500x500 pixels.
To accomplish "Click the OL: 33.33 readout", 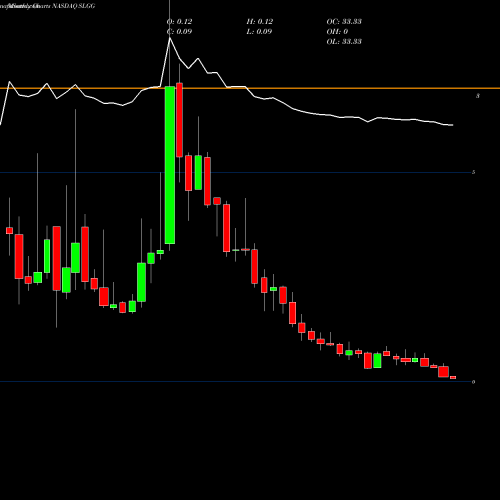I will 344,42.
